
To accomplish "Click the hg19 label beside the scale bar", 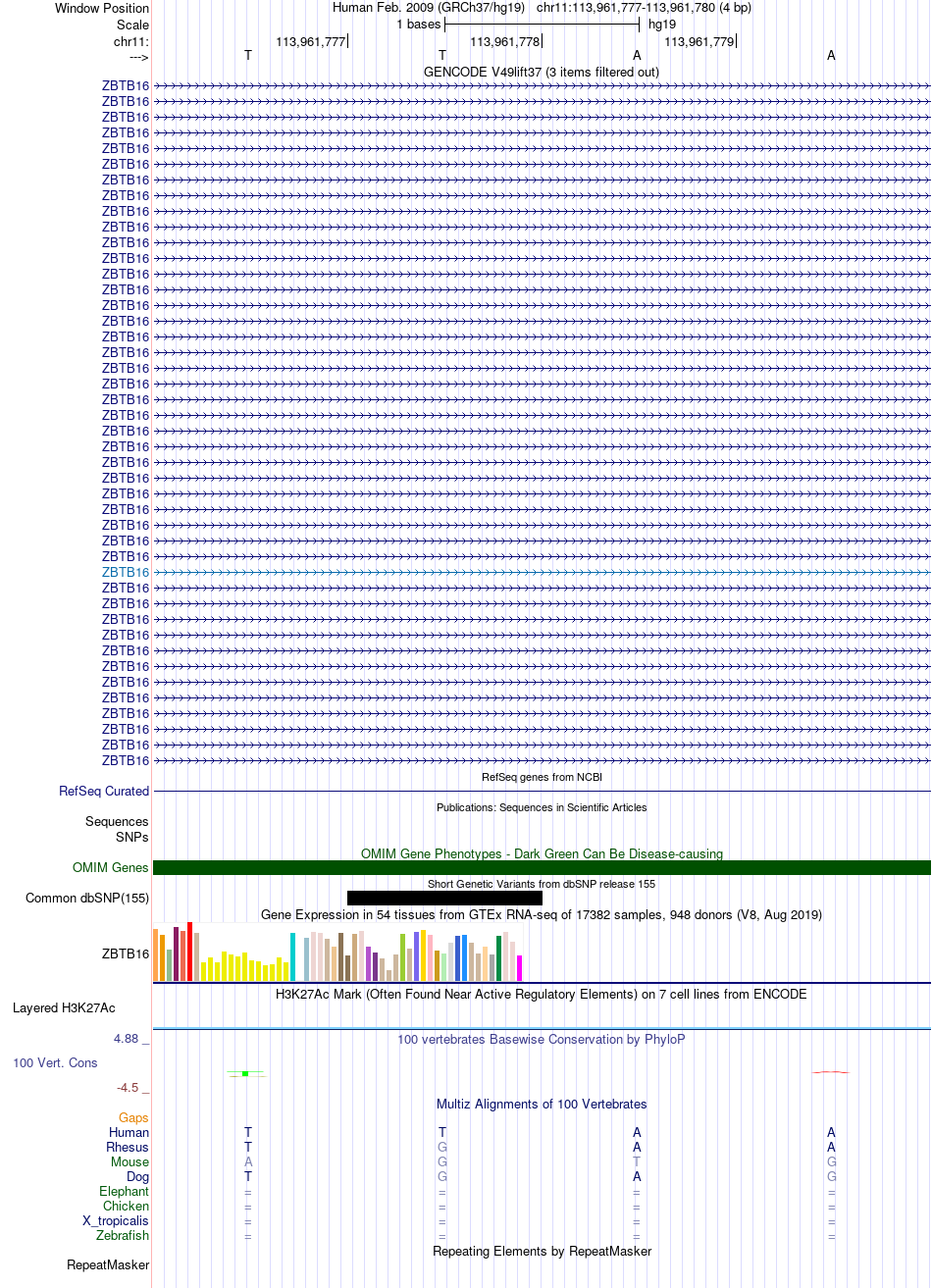I will pyautogui.click(x=662, y=24).
